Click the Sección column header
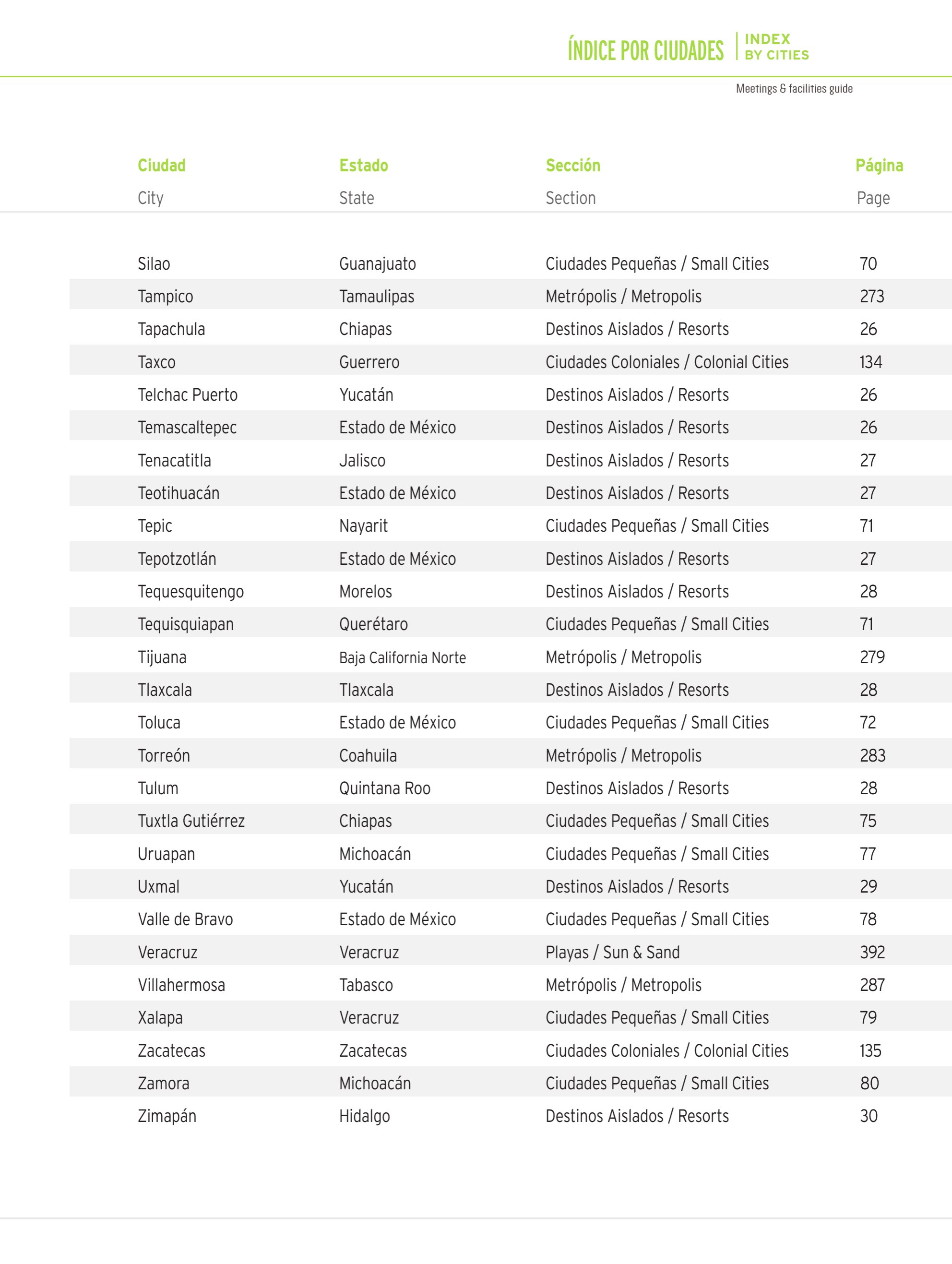The height and width of the screenshot is (1264, 952). [572, 166]
